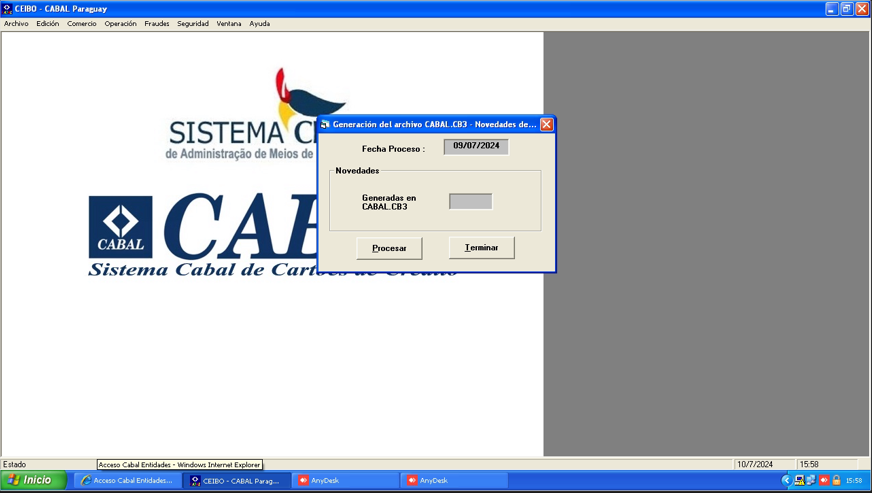The image size is (872, 493).
Task: Click the orange padlock tray icon
Action: (x=836, y=480)
